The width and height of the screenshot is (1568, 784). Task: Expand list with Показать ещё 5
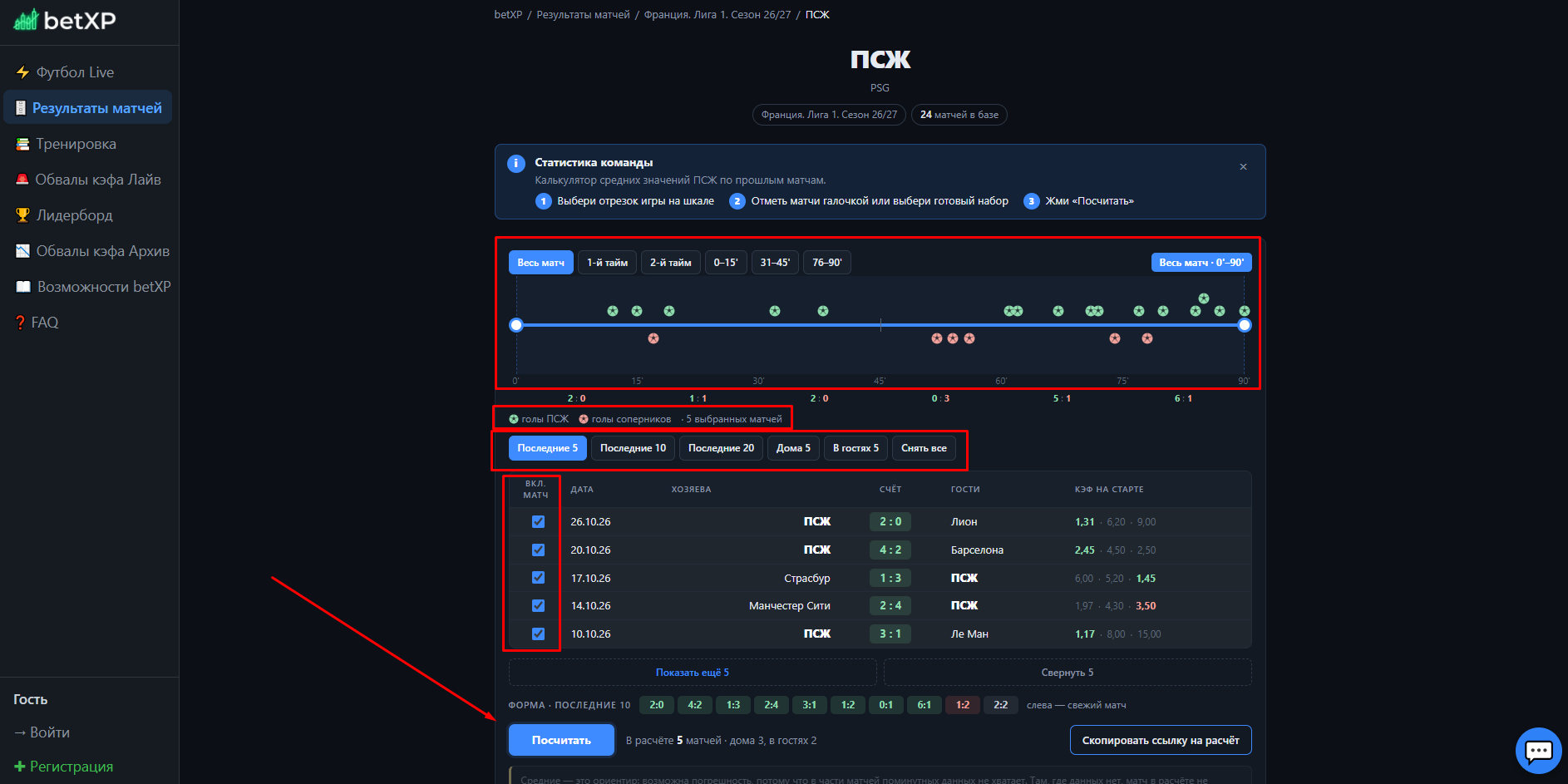click(x=693, y=673)
